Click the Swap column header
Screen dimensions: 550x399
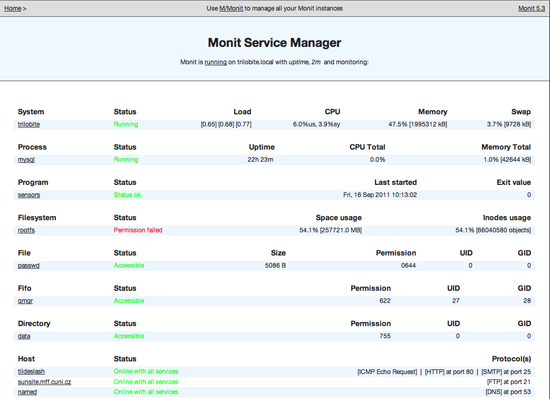pyautogui.click(x=521, y=112)
